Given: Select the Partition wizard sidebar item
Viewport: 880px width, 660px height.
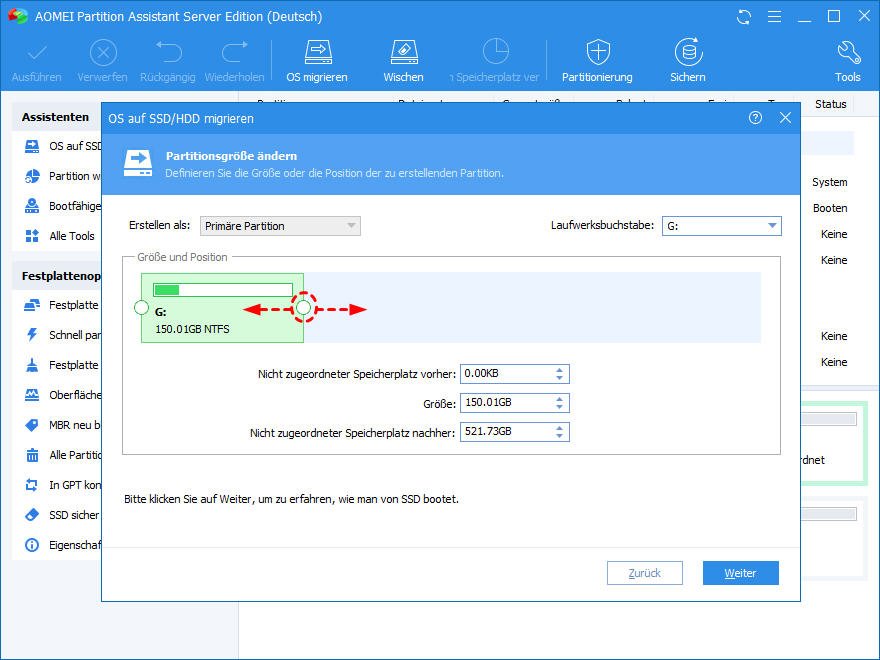Looking at the screenshot, I should [63, 176].
